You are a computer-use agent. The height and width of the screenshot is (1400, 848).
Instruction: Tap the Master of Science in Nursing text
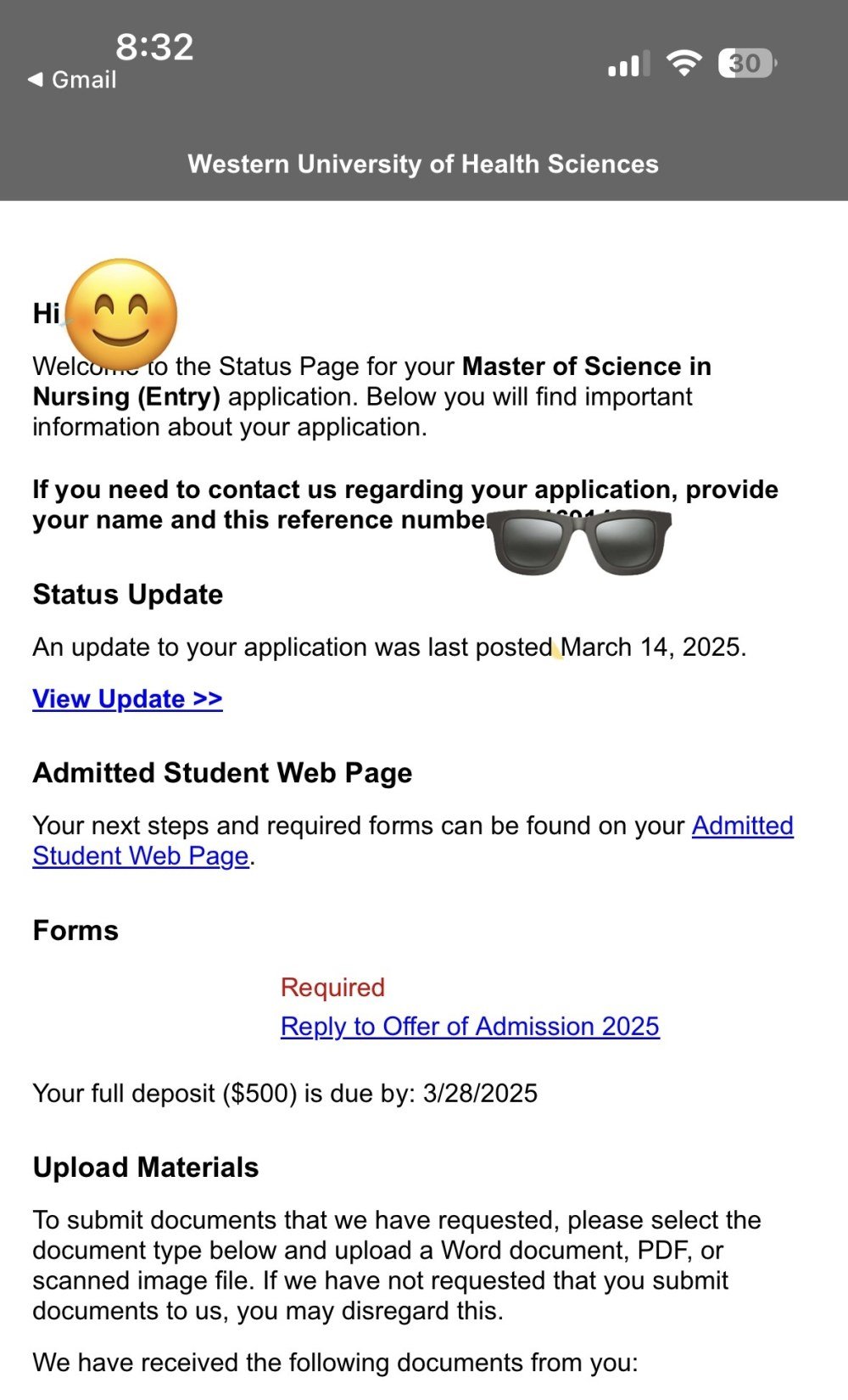(371, 382)
